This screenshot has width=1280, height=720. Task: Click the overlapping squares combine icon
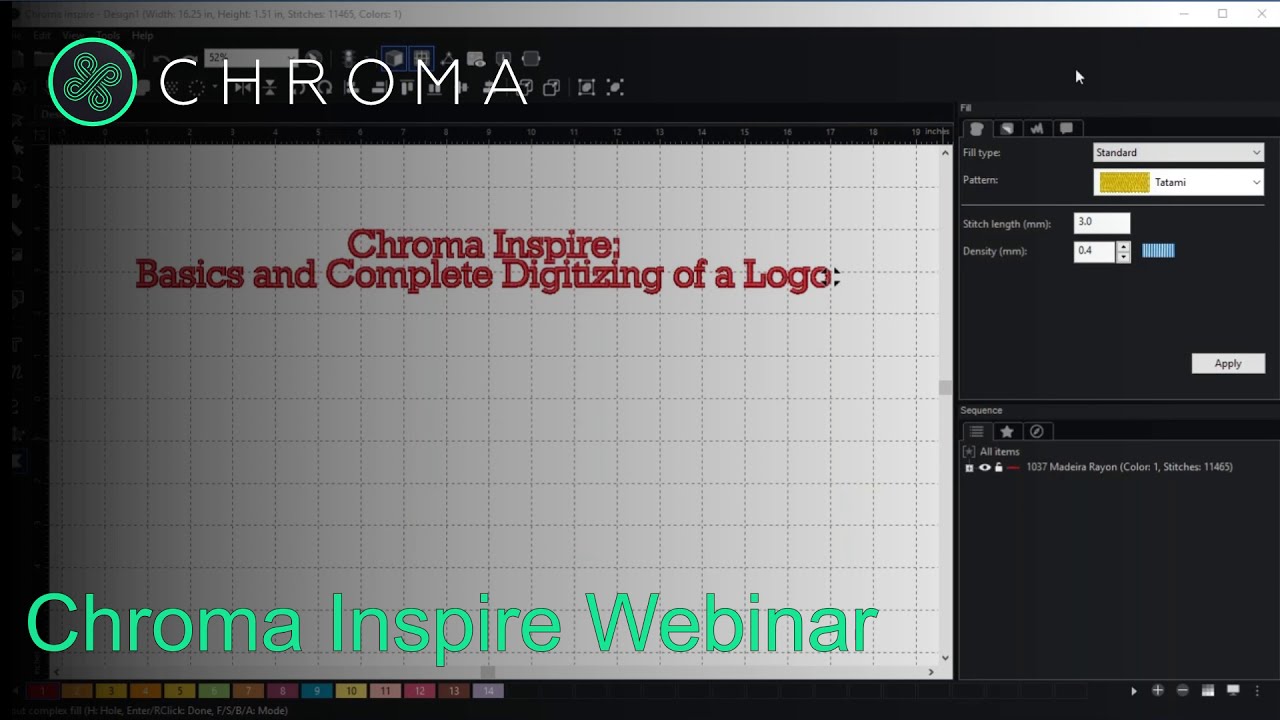pos(551,88)
